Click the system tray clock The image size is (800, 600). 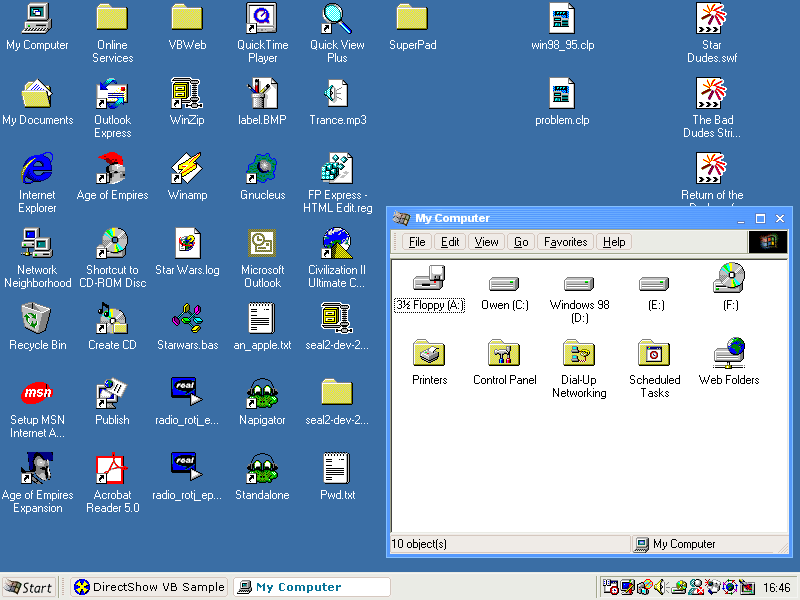point(776,587)
